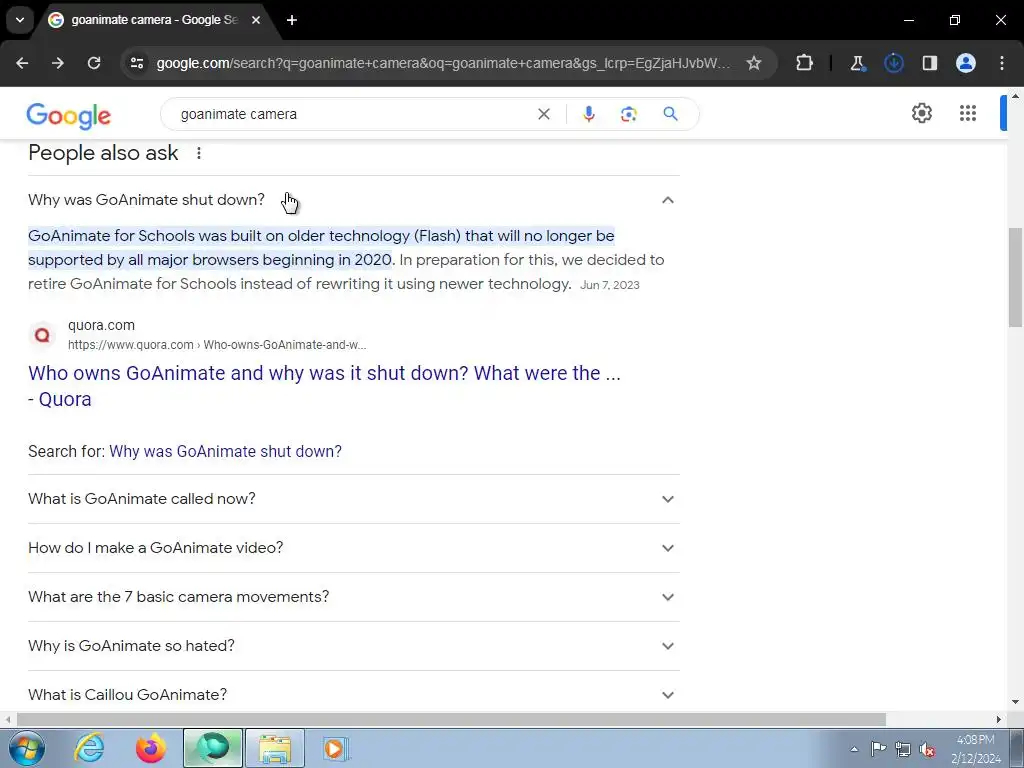This screenshot has height=768, width=1024.
Task: Click the Quora favicon
Action: 42,335
